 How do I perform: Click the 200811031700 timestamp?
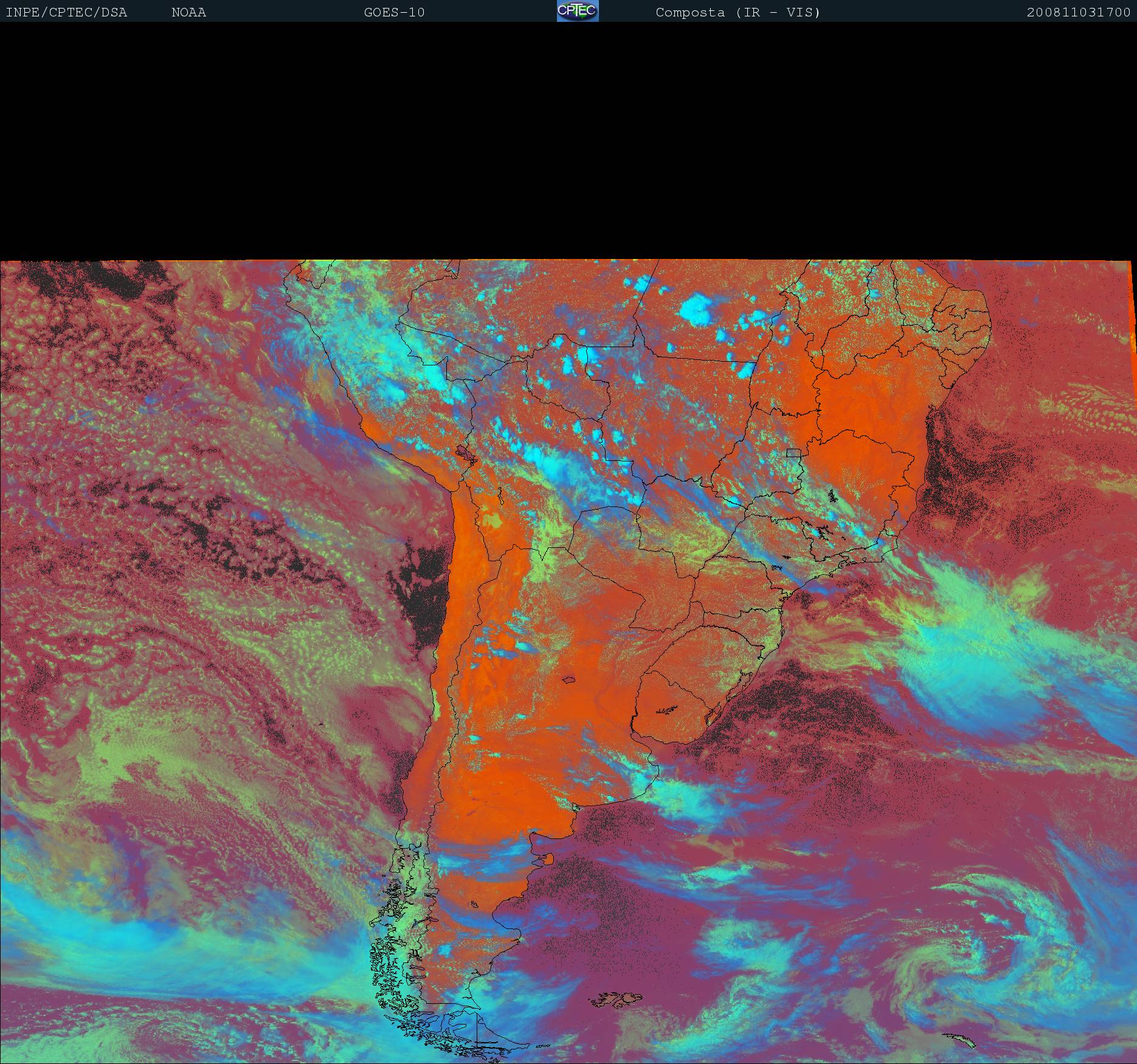tap(1078, 12)
